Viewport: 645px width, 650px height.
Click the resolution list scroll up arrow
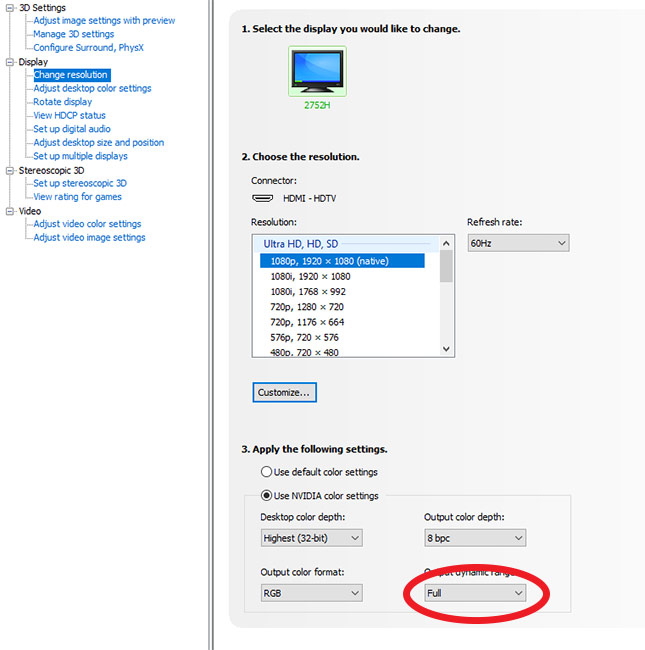(x=446, y=243)
